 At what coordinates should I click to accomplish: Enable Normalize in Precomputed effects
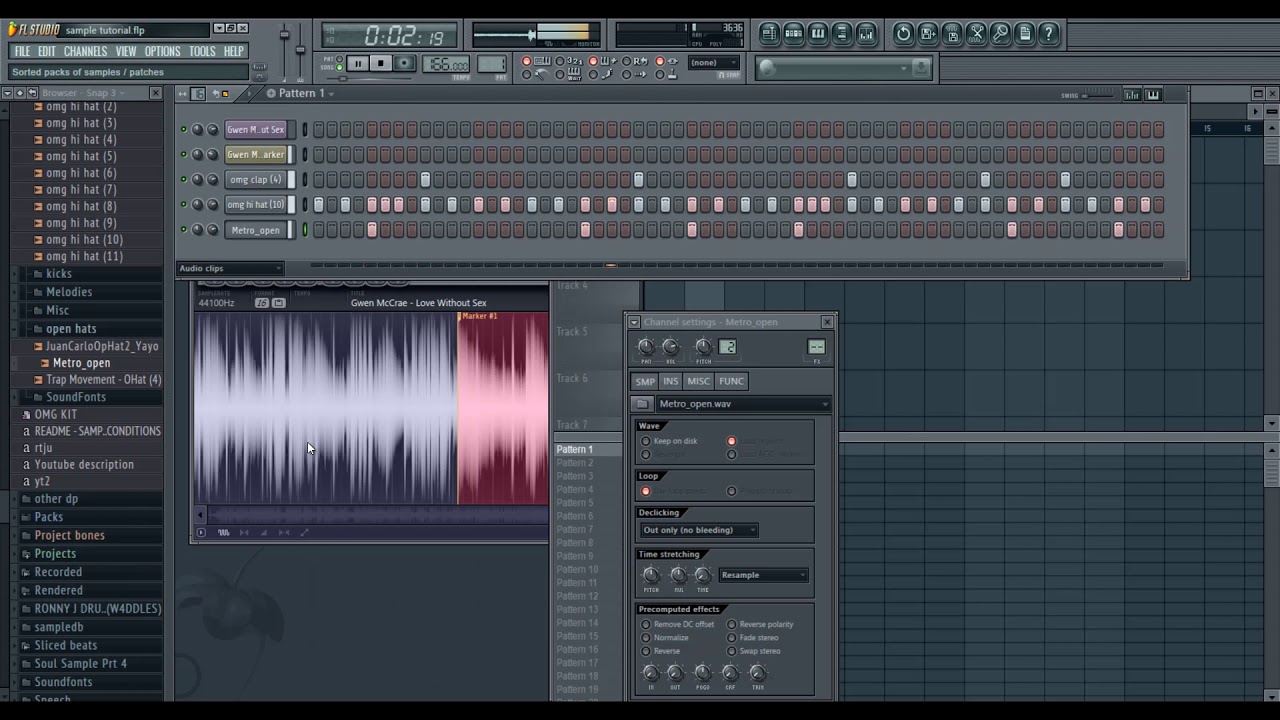point(646,637)
